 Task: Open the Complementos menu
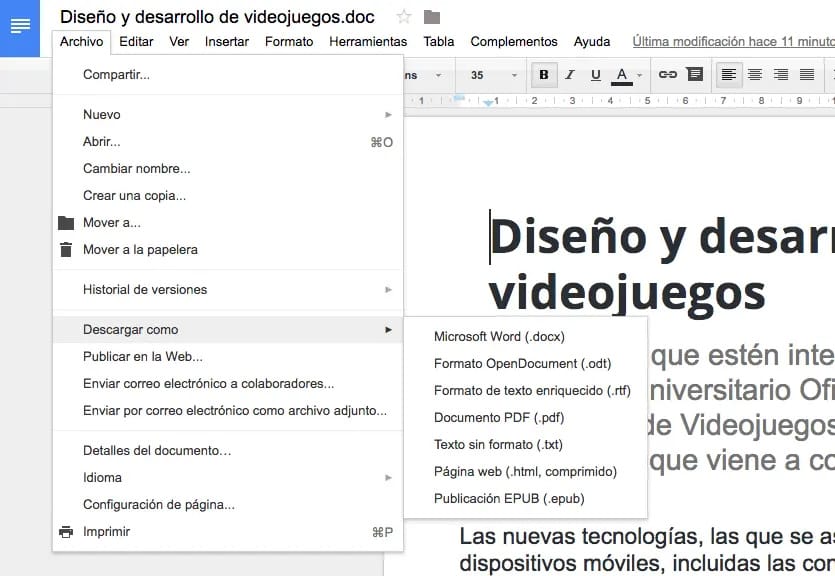(514, 42)
